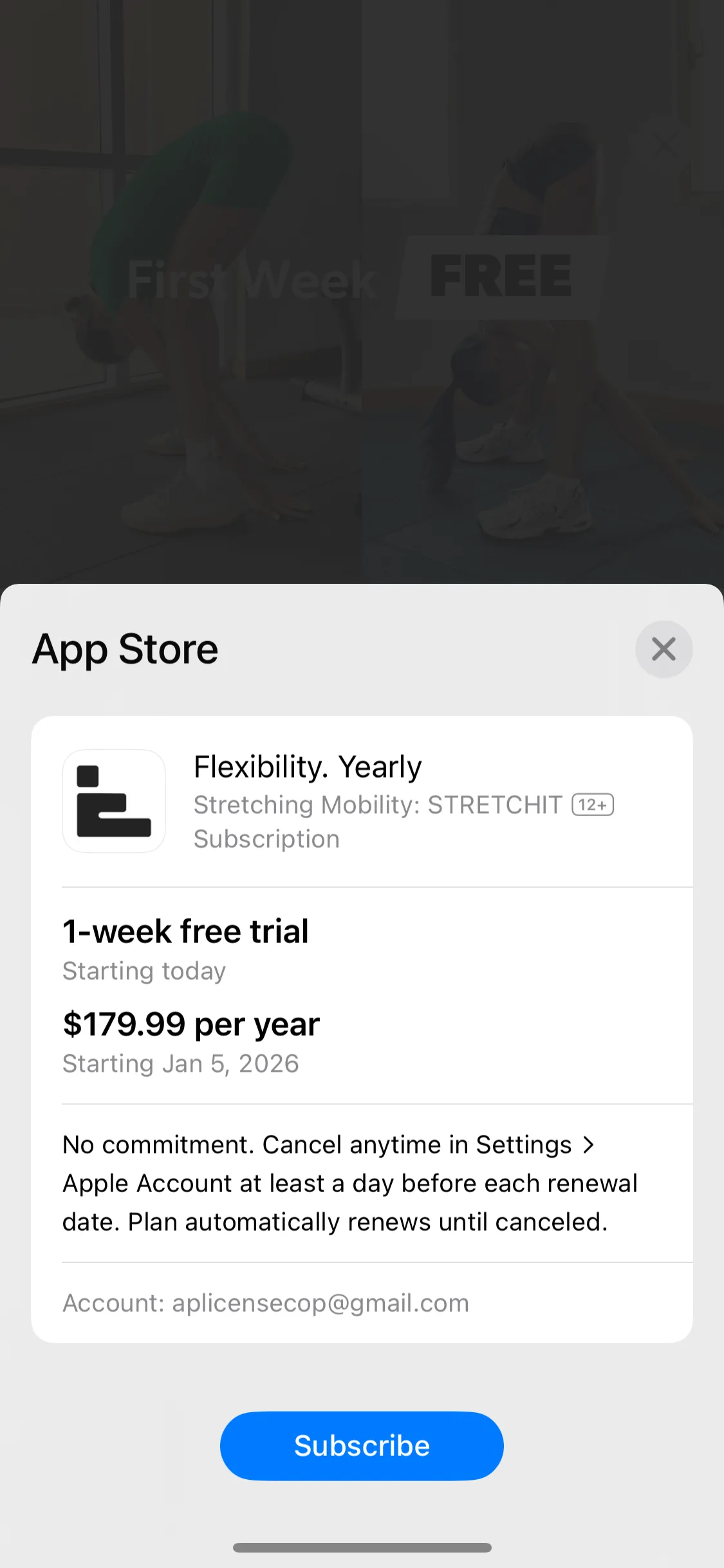Image resolution: width=724 pixels, height=1568 pixels.
Task: Tap the STRETCHIT app icon
Action: [114, 801]
